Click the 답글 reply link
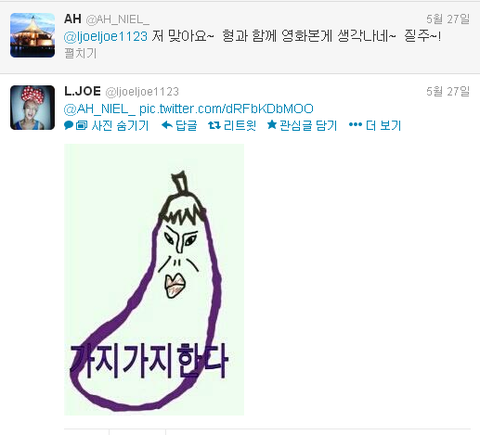 point(186,125)
